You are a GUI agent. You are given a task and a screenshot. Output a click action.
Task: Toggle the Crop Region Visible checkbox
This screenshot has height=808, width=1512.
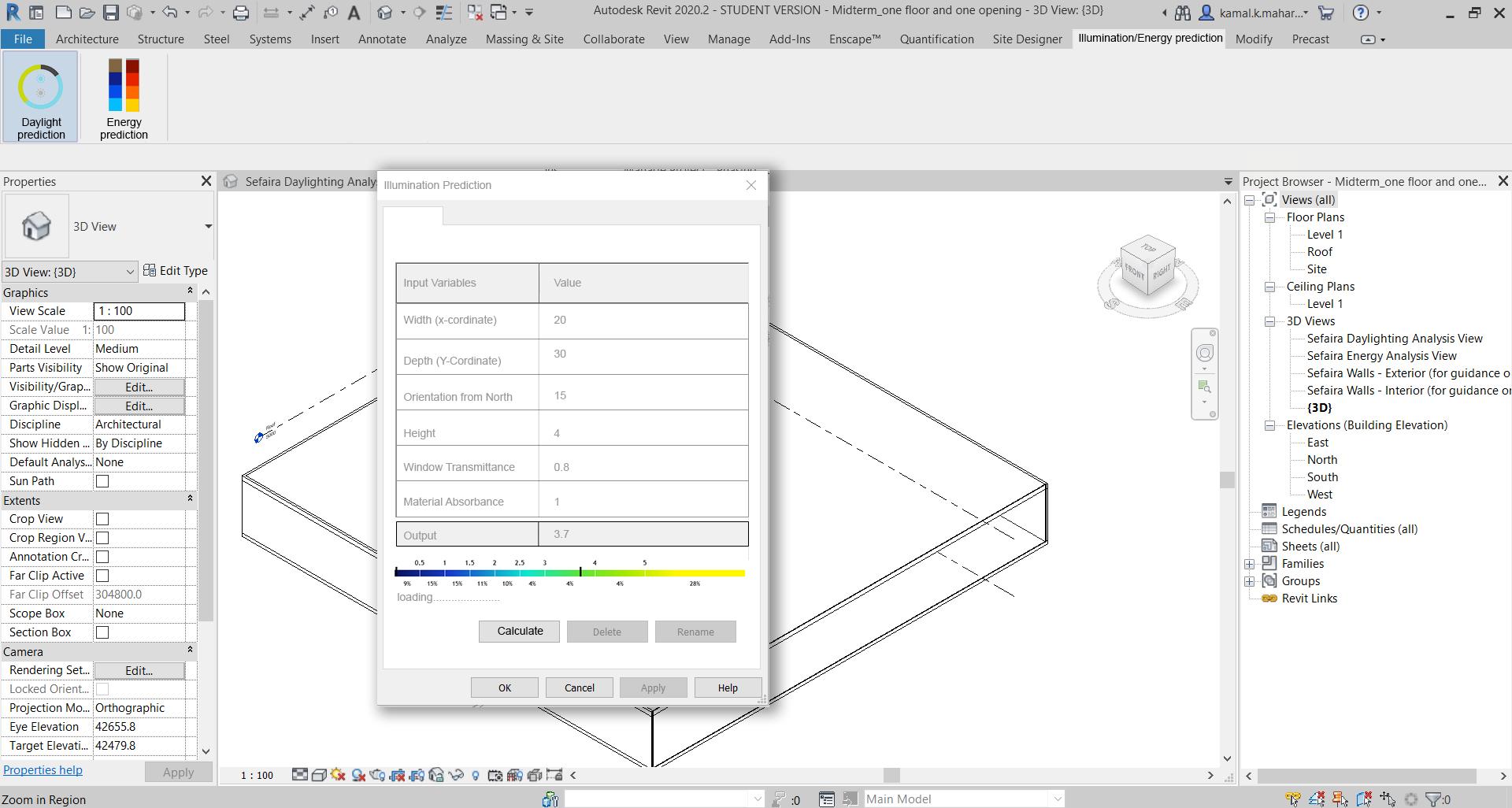point(102,538)
